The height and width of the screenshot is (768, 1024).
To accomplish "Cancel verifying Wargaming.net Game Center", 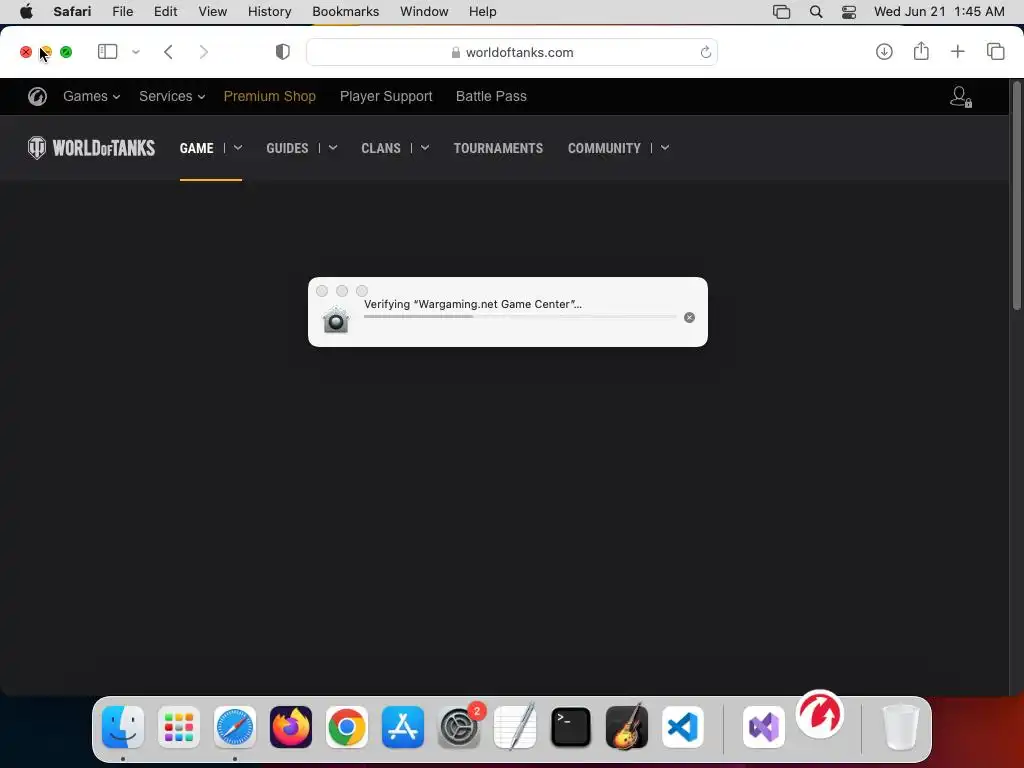I will pyautogui.click(x=689, y=317).
